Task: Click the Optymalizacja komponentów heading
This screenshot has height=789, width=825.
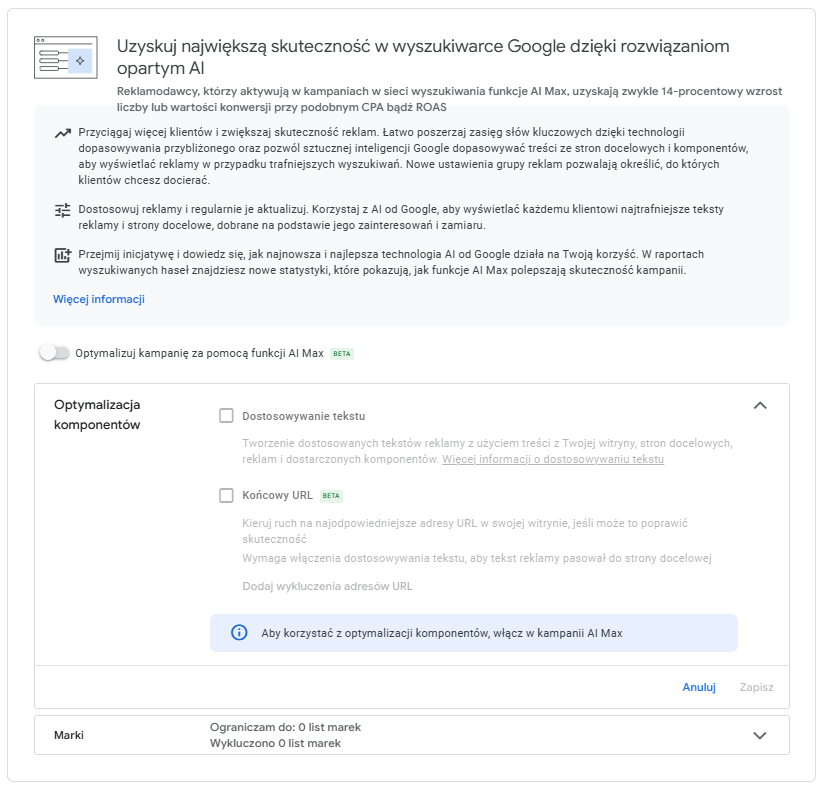Action: [97, 414]
